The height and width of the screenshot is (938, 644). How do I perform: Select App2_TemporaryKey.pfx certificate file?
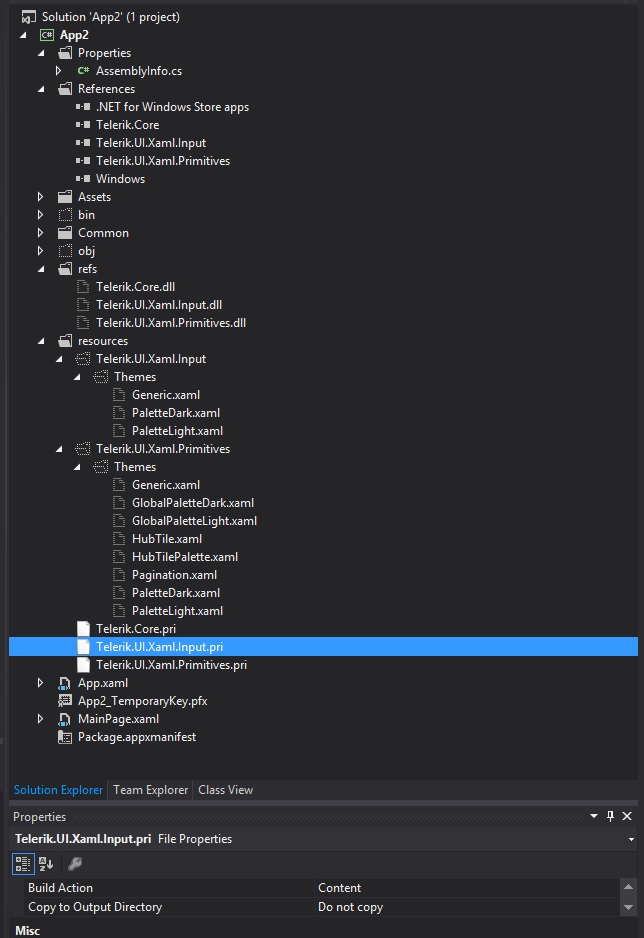[x=142, y=701]
